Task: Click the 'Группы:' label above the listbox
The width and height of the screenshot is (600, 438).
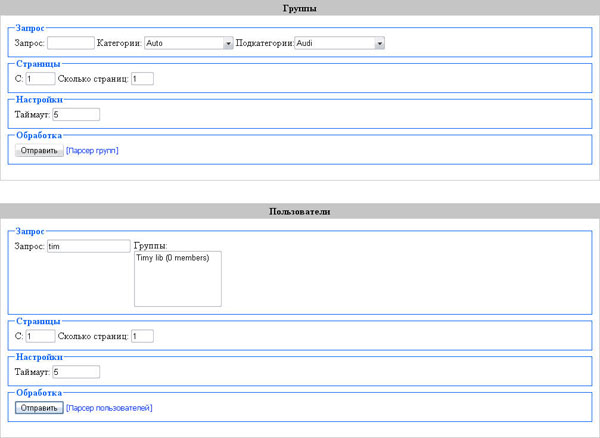Action: point(150,245)
